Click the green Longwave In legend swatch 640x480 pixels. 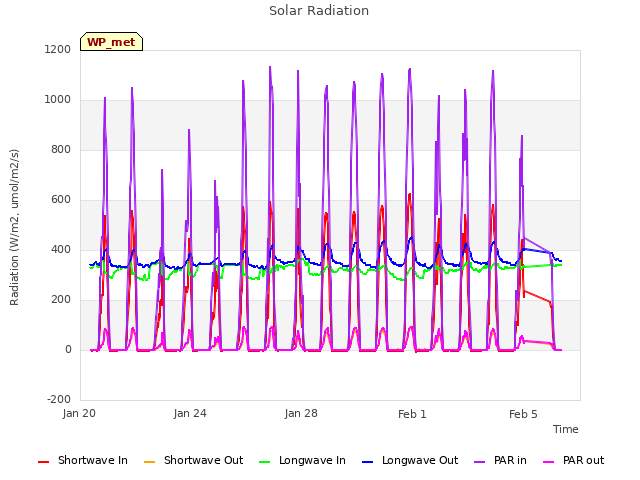point(265,462)
